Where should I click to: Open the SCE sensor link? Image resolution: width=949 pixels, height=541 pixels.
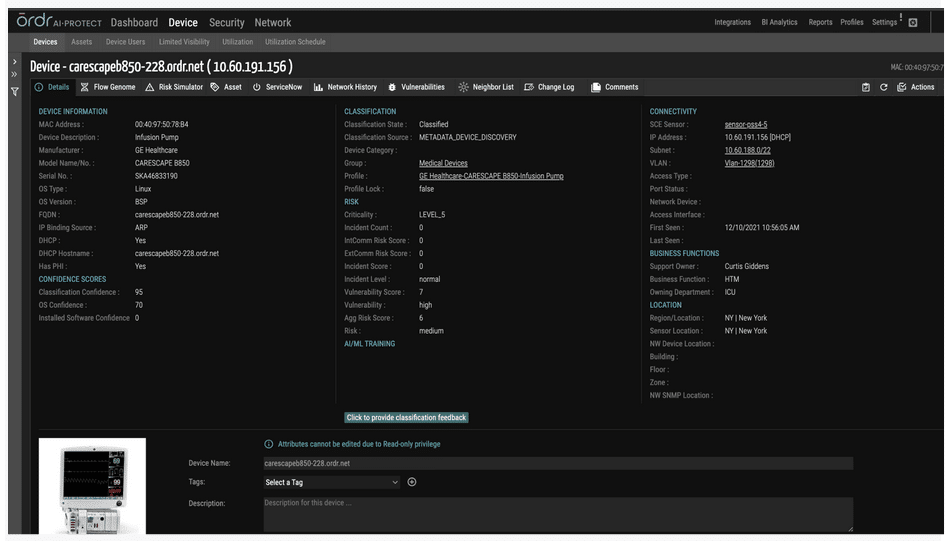[746, 125]
